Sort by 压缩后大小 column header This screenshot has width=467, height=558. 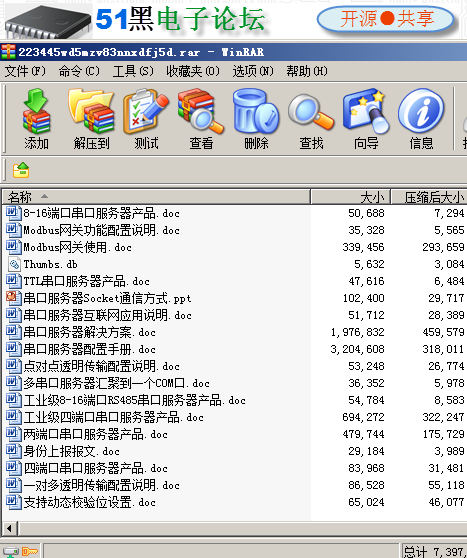pos(429,197)
